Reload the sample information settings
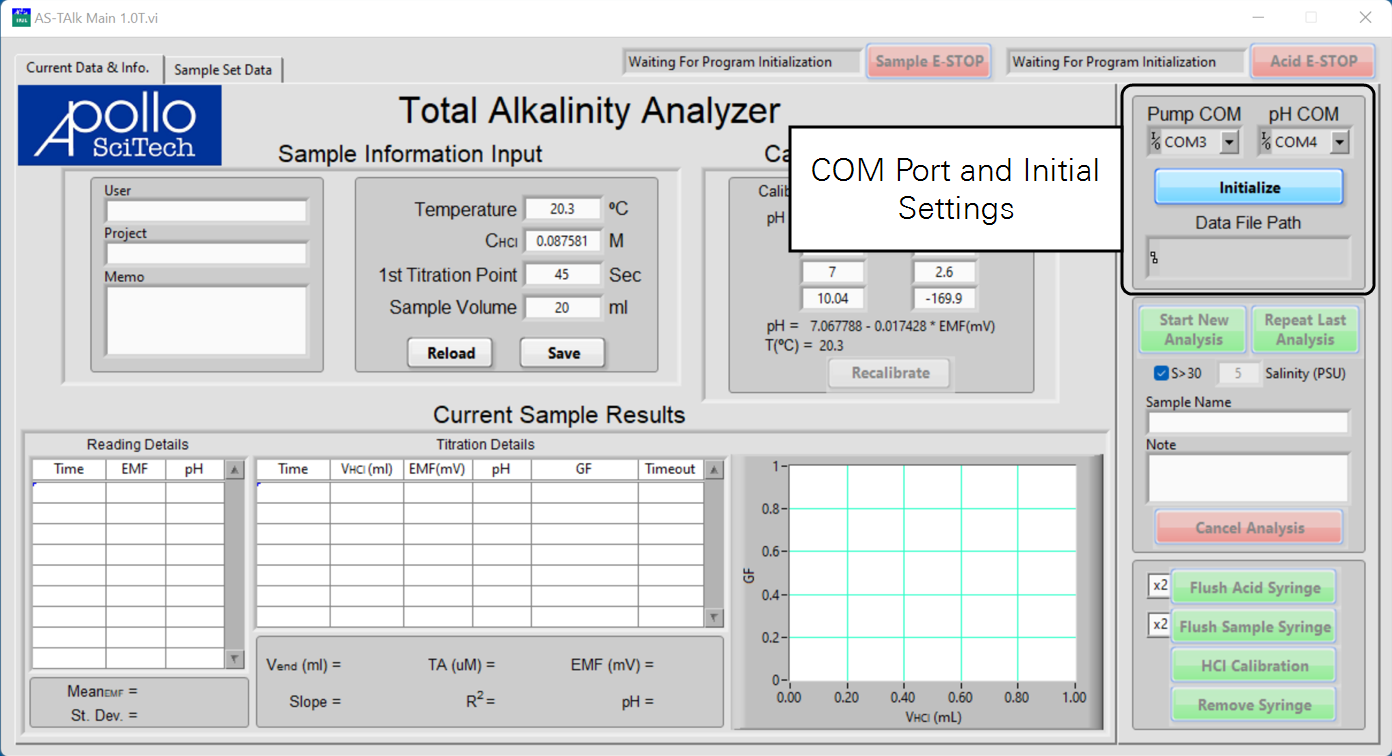 450,353
